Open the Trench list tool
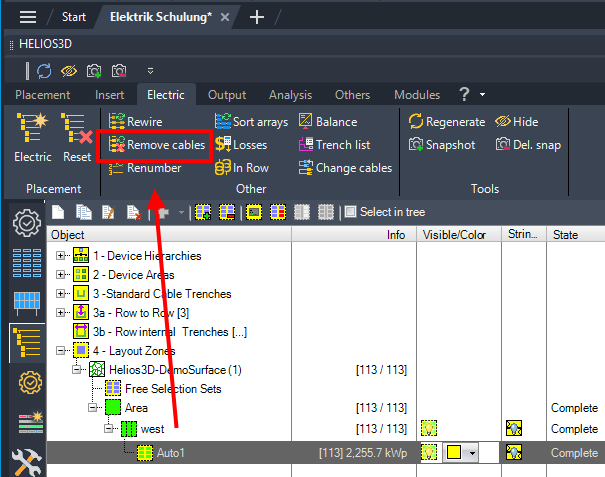The image size is (605, 477). 334,145
